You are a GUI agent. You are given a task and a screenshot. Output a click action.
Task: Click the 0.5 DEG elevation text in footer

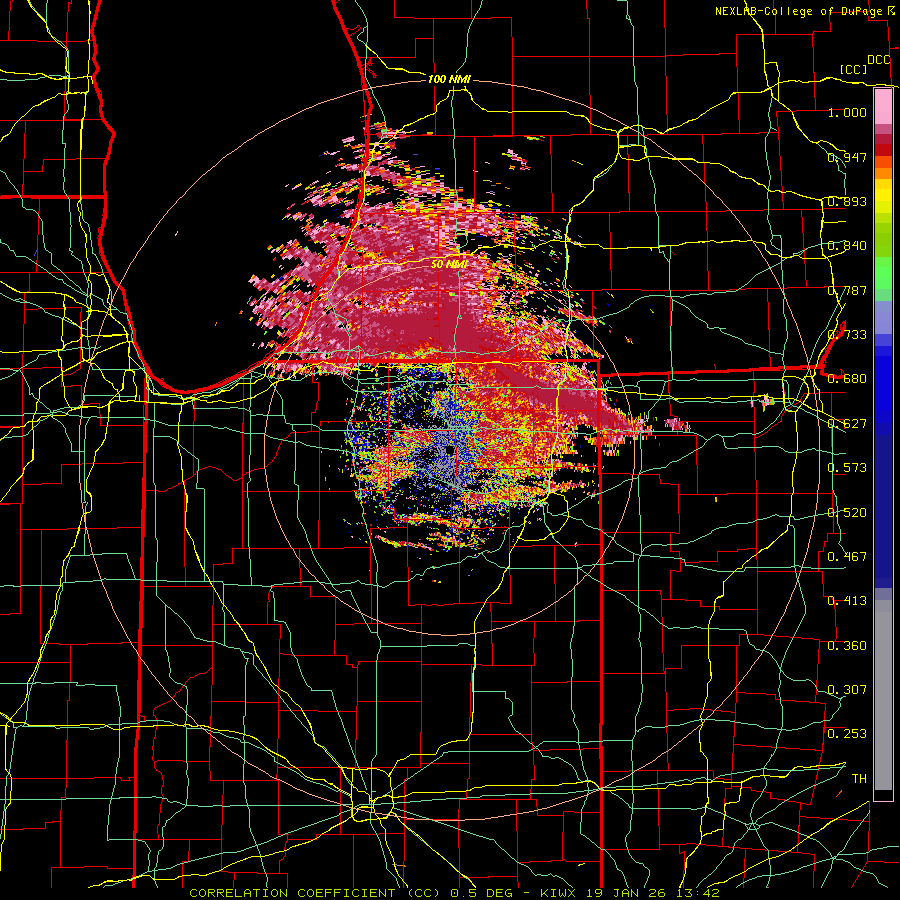click(481, 893)
